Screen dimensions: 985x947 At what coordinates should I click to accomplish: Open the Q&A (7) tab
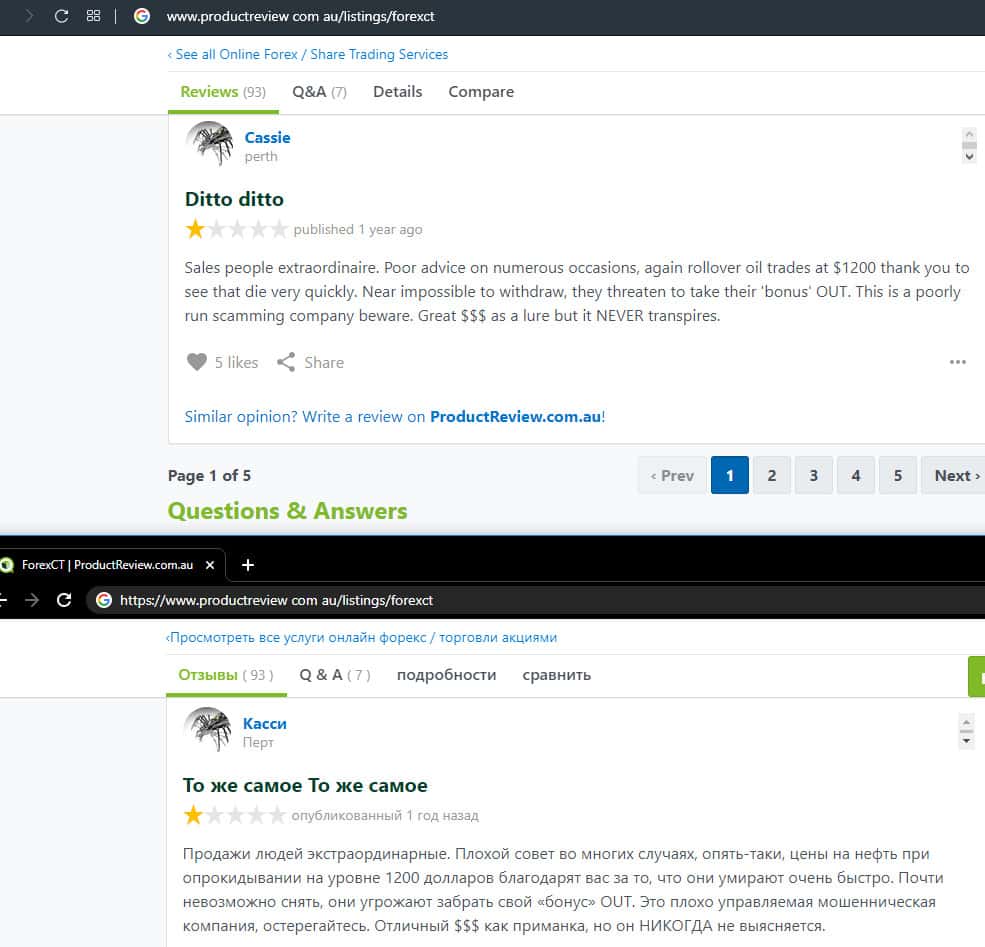pos(319,92)
